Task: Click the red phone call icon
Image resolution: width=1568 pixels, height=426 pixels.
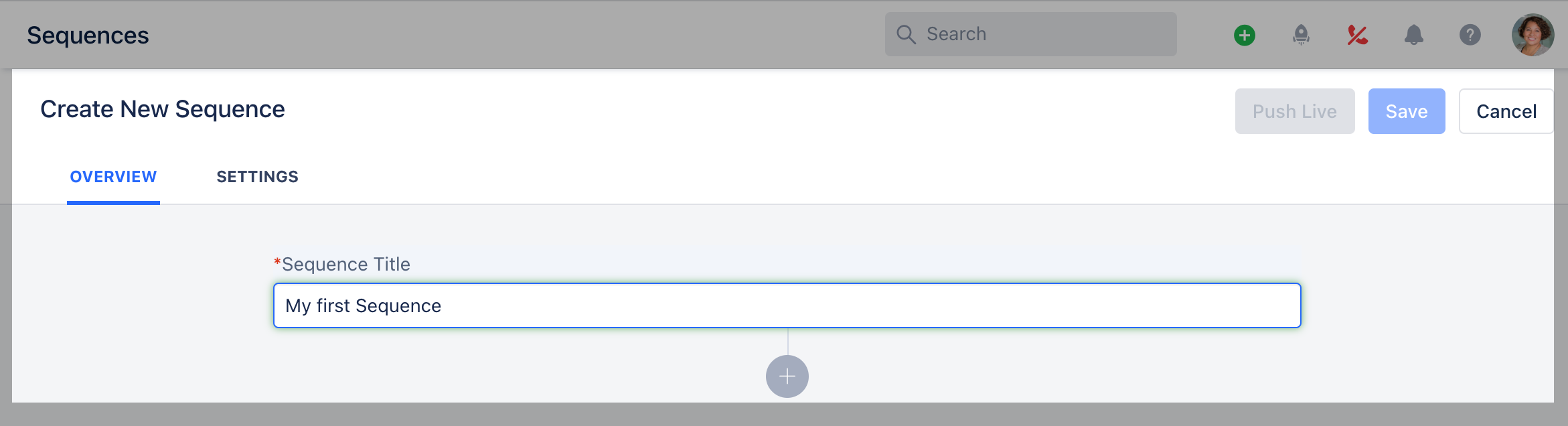Action: pos(1357,35)
